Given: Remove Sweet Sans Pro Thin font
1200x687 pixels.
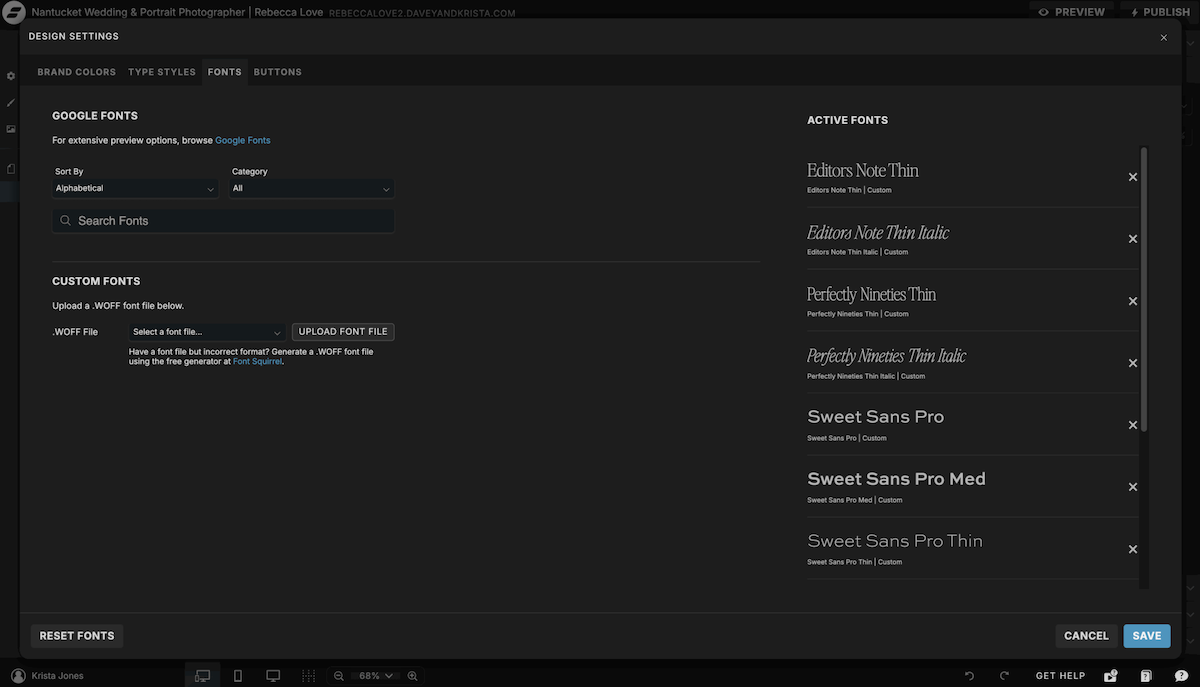Looking at the screenshot, I should [1133, 549].
